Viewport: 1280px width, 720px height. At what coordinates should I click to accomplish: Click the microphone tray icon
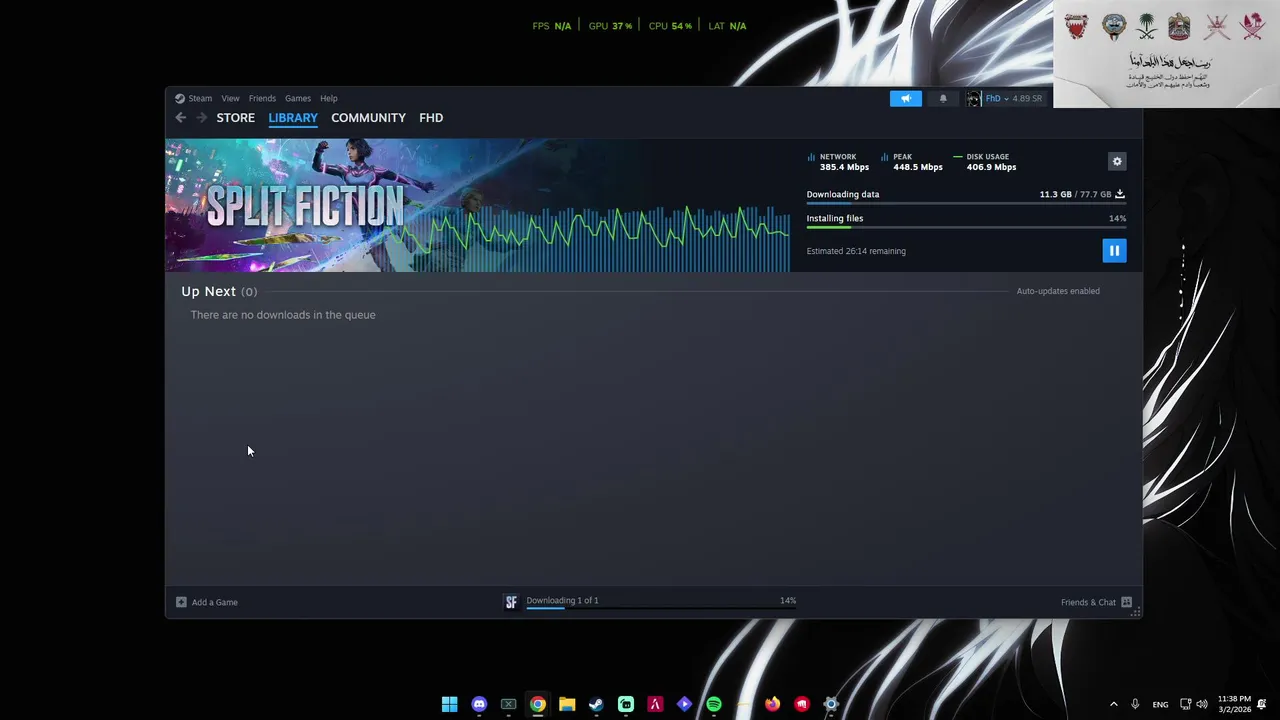pyautogui.click(x=1135, y=704)
